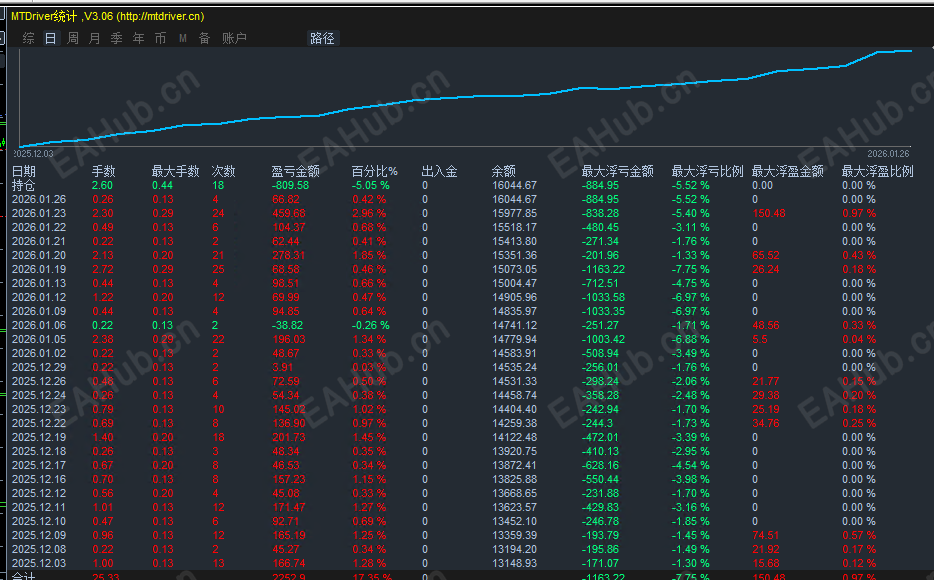Select the 2026.01.12 row date

(x=39, y=297)
